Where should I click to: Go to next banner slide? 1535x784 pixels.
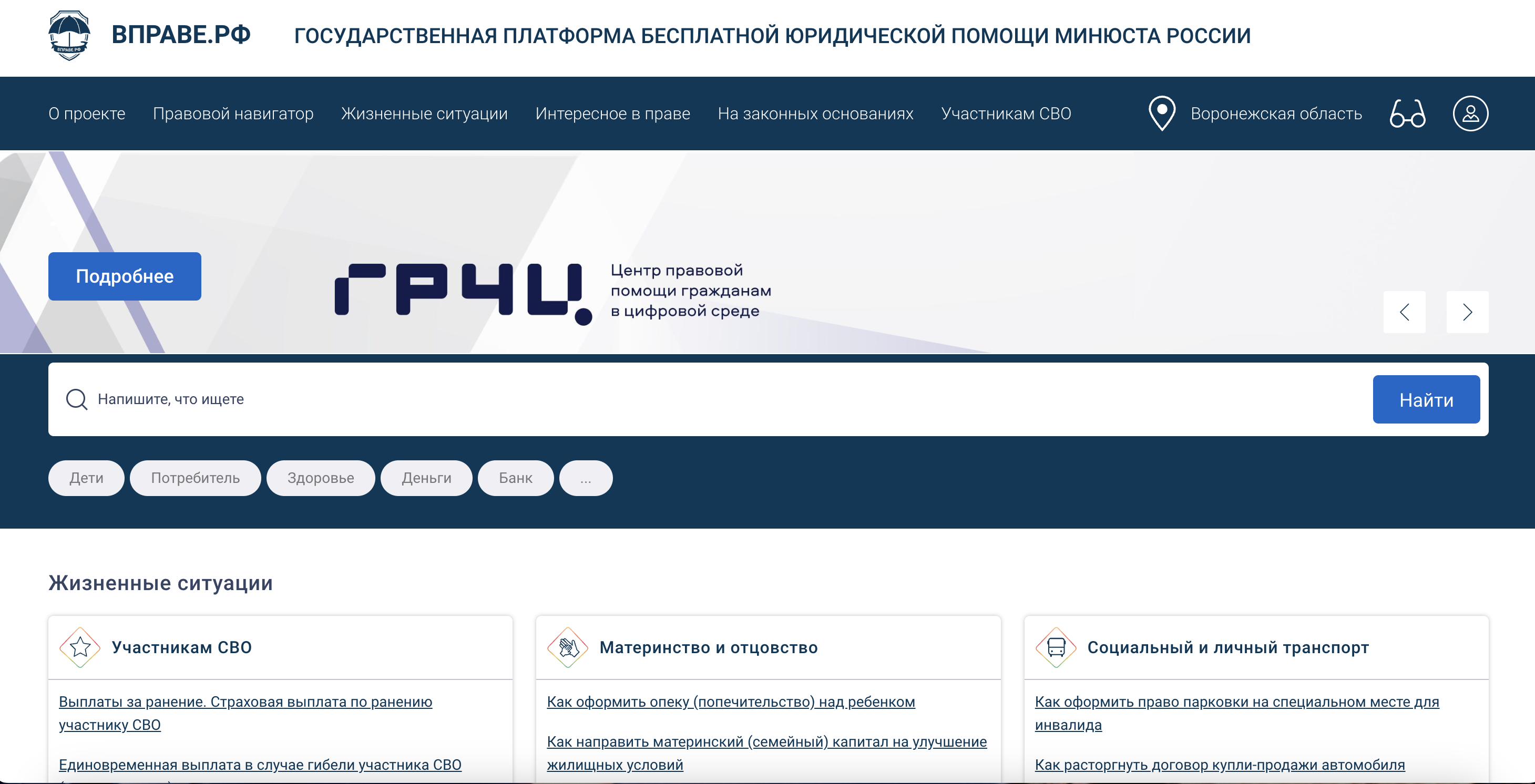1467,312
